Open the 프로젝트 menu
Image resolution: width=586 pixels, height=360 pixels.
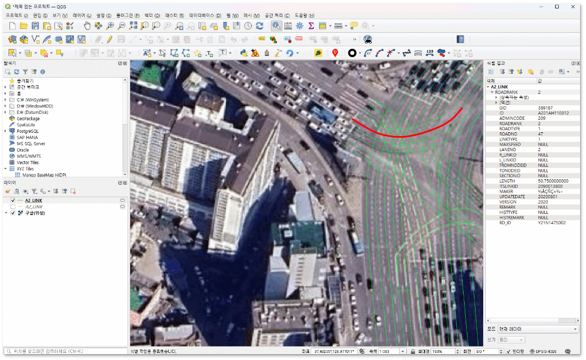tap(16, 15)
